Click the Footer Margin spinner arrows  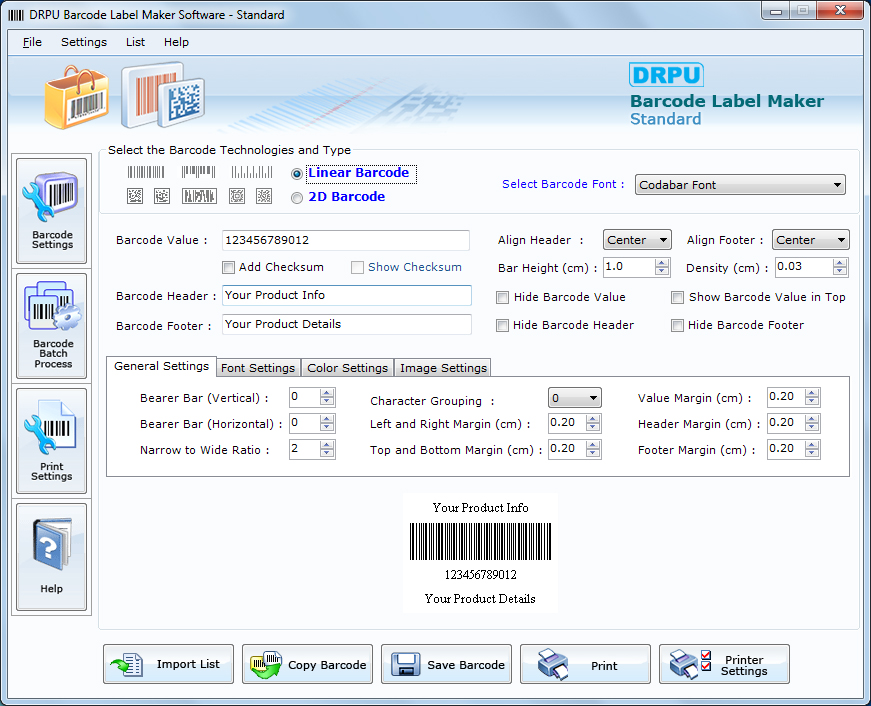pos(812,449)
